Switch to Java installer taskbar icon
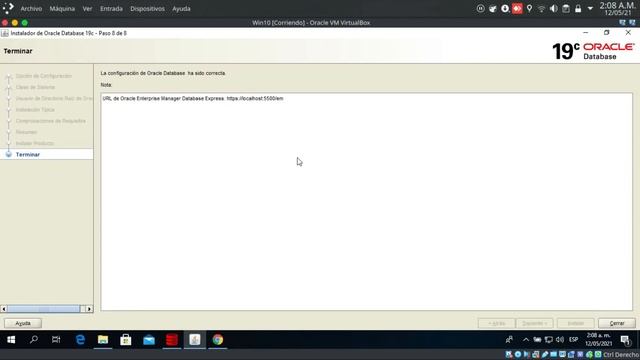The height and width of the screenshot is (360, 640). 195,340
